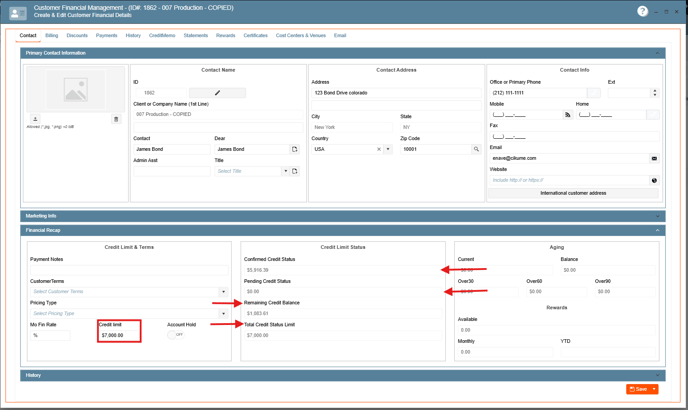Click the Ext field stepper arrows
Viewport: 688px width, 410px height.
655,93
